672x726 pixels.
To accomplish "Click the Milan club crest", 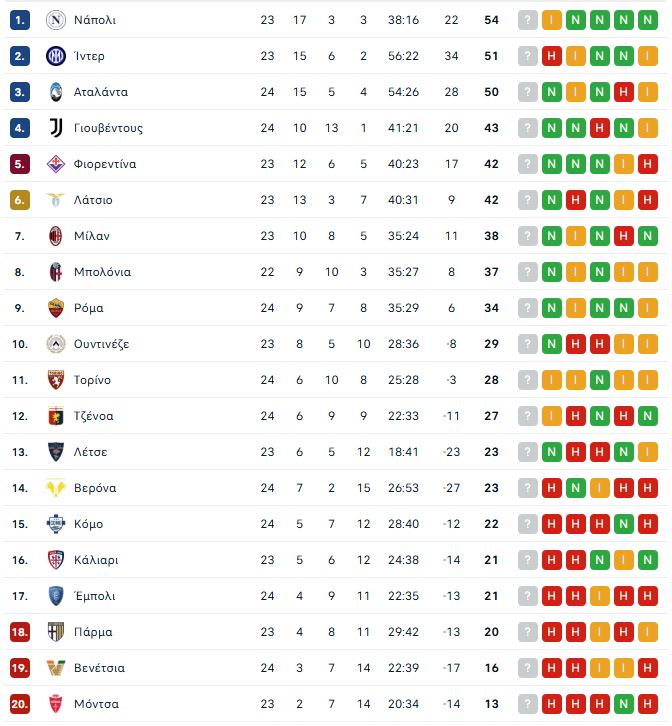I will pos(55,236).
